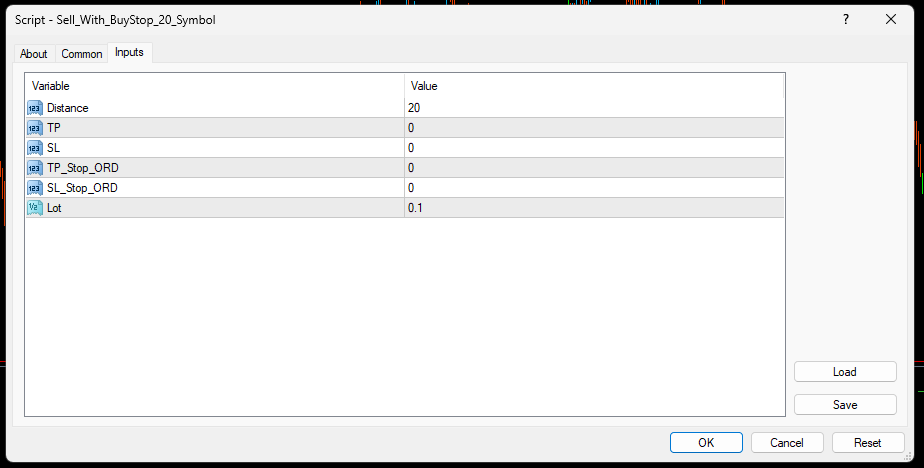Click the integer icon beside TP

pos(35,128)
